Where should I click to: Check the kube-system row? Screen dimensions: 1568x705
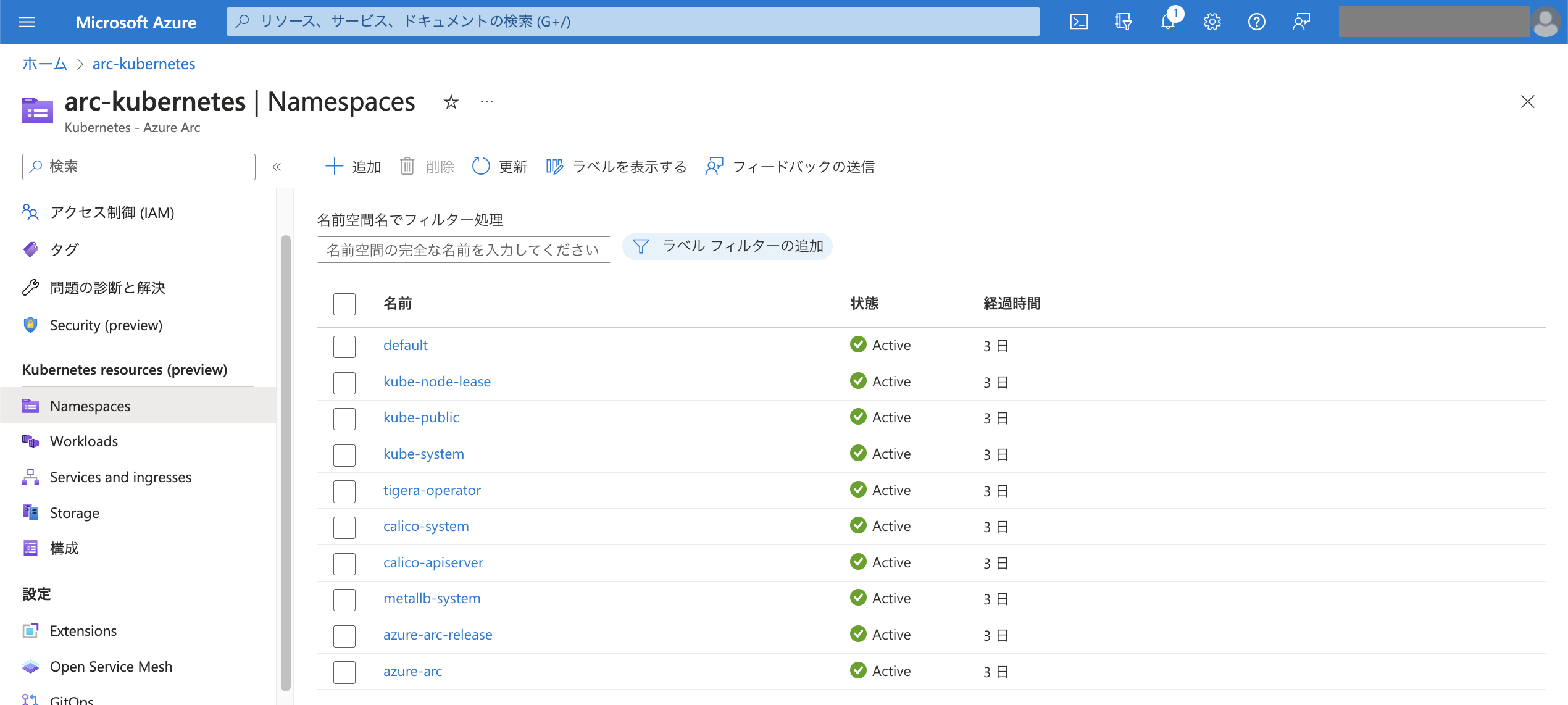pos(344,455)
